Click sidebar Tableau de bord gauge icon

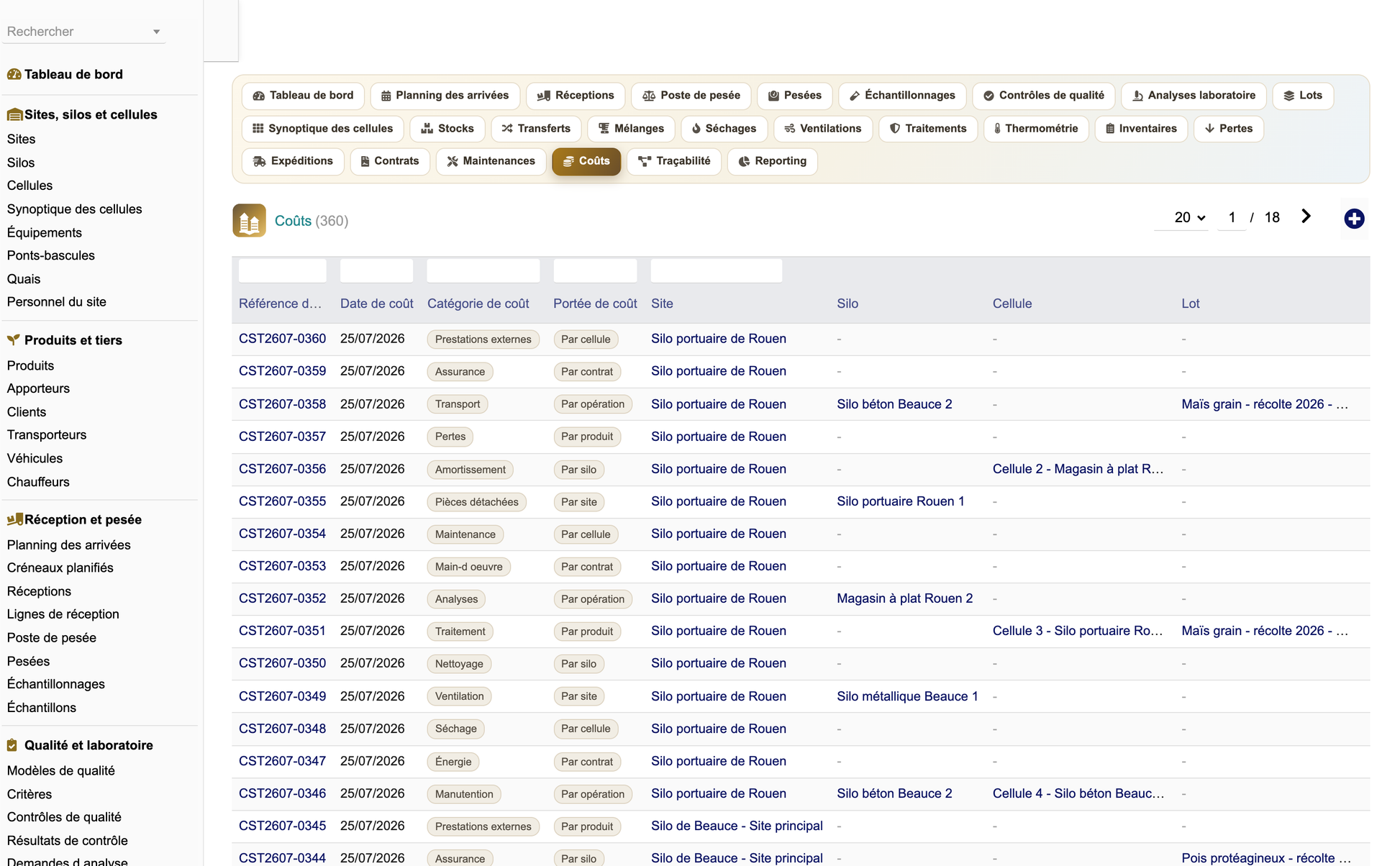coord(14,74)
